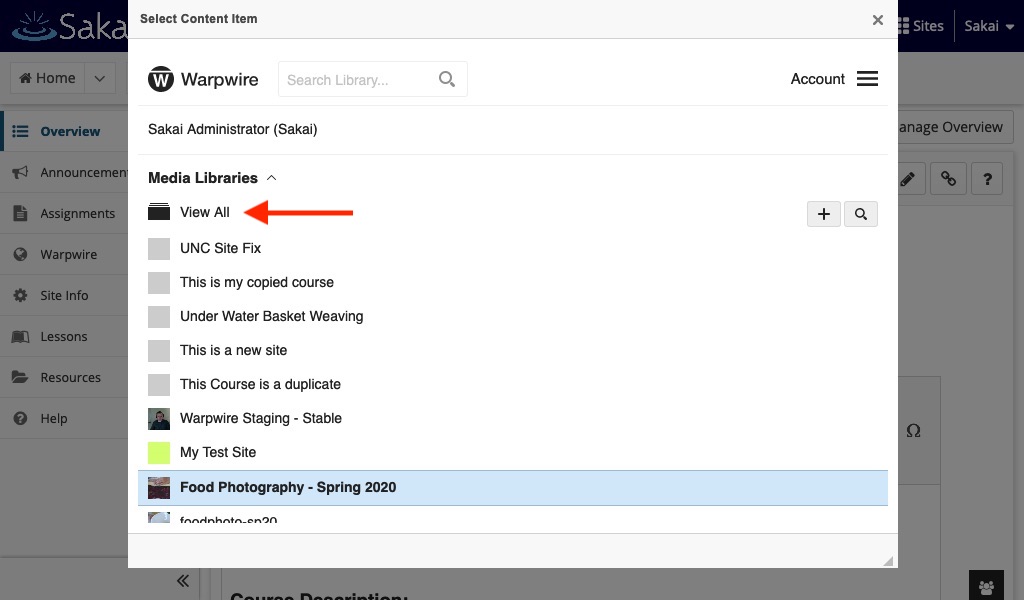The image size is (1024, 600).
Task: Open the UNC Site Fix library
Action: pos(220,248)
